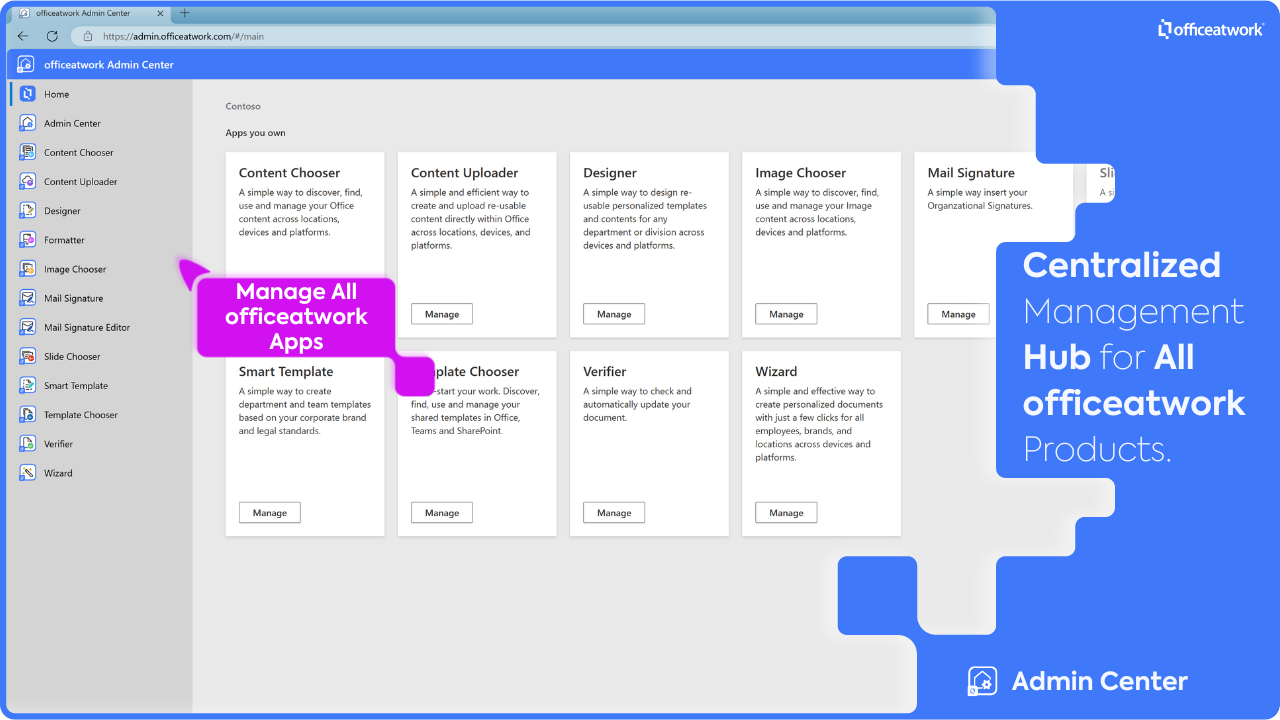Click the "Apps you own" heading
1280x720 pixels.
coord(256,133)
